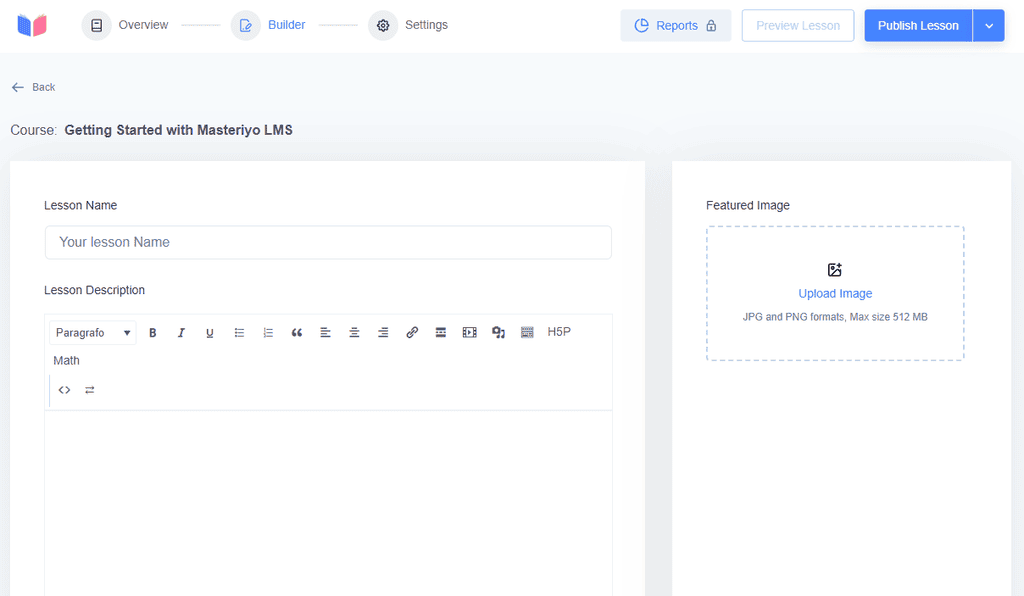Click the swap arrows toolbar icon

click(89, 390)
